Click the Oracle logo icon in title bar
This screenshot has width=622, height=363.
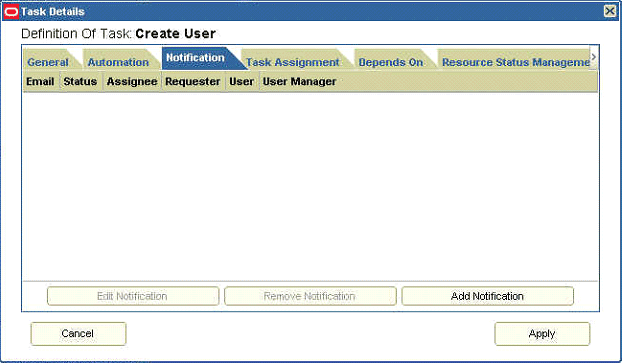pyautogui.click(x=11, y=12)
